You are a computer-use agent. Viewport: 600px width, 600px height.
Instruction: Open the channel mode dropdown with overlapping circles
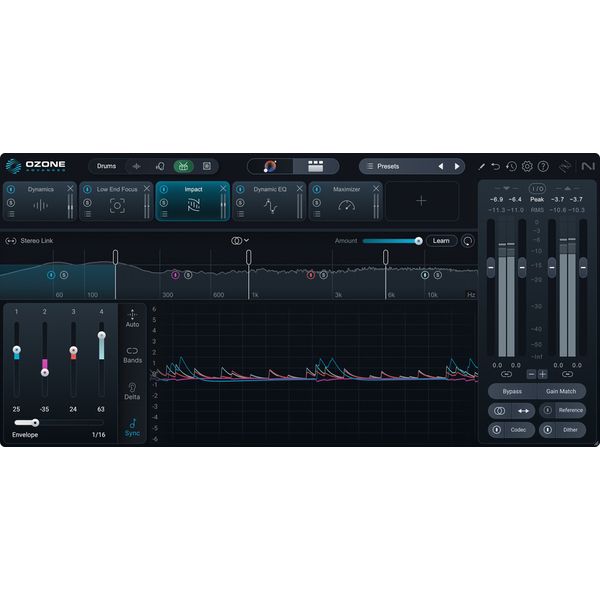(x=240, y=240)
